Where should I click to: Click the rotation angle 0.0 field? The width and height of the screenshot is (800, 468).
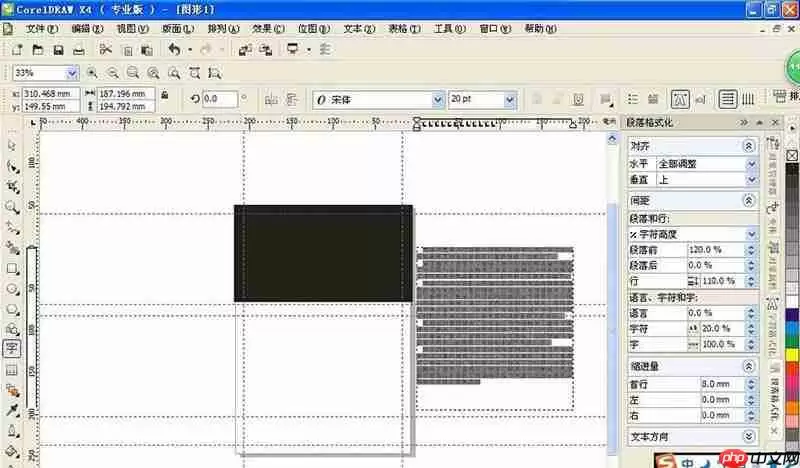point(220,99)
